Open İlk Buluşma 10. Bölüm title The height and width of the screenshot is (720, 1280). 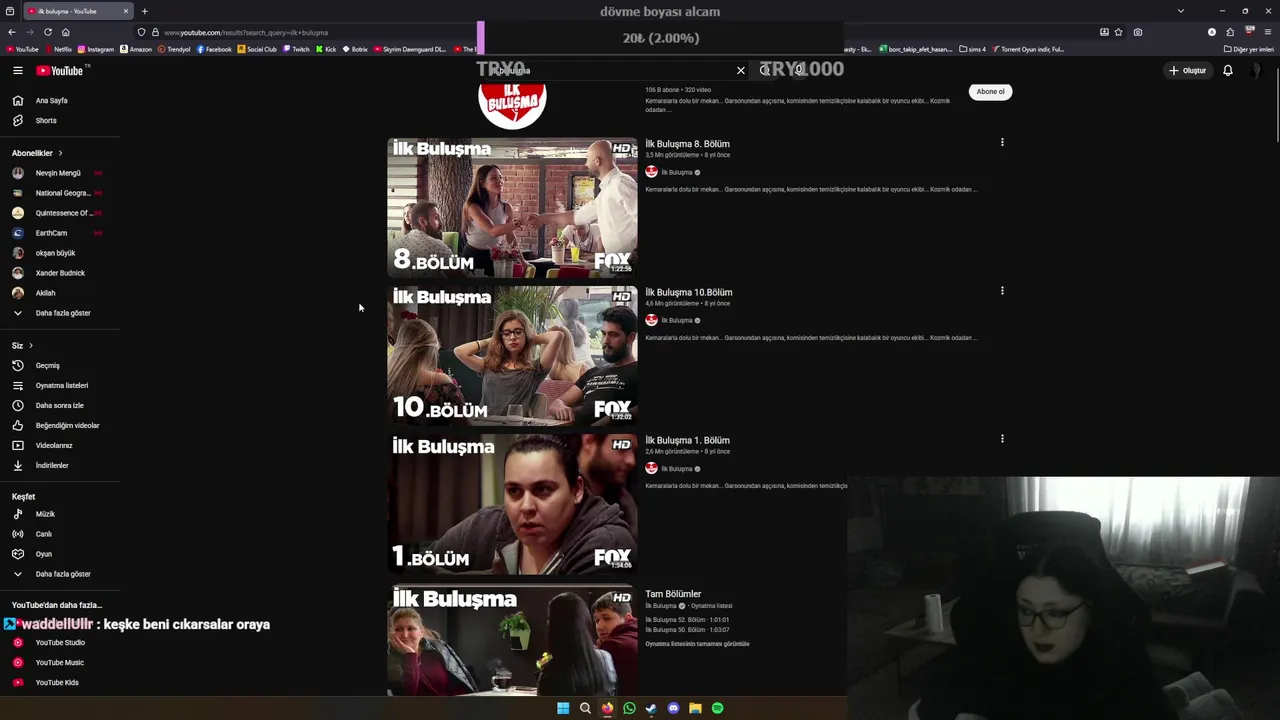click(689, 292)
